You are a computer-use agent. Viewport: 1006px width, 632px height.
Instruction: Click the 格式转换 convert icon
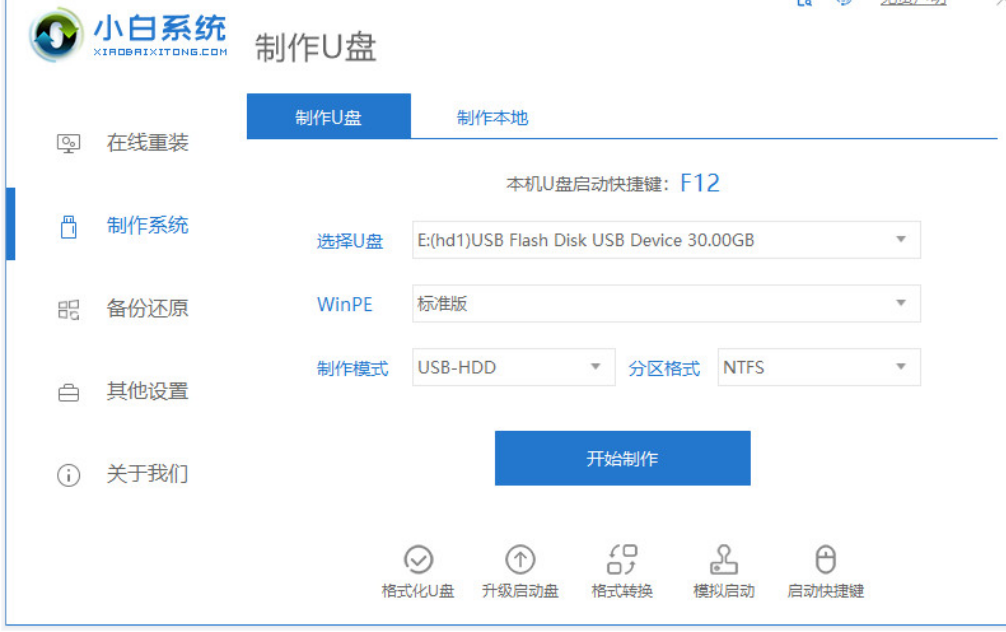coord(622,559)
